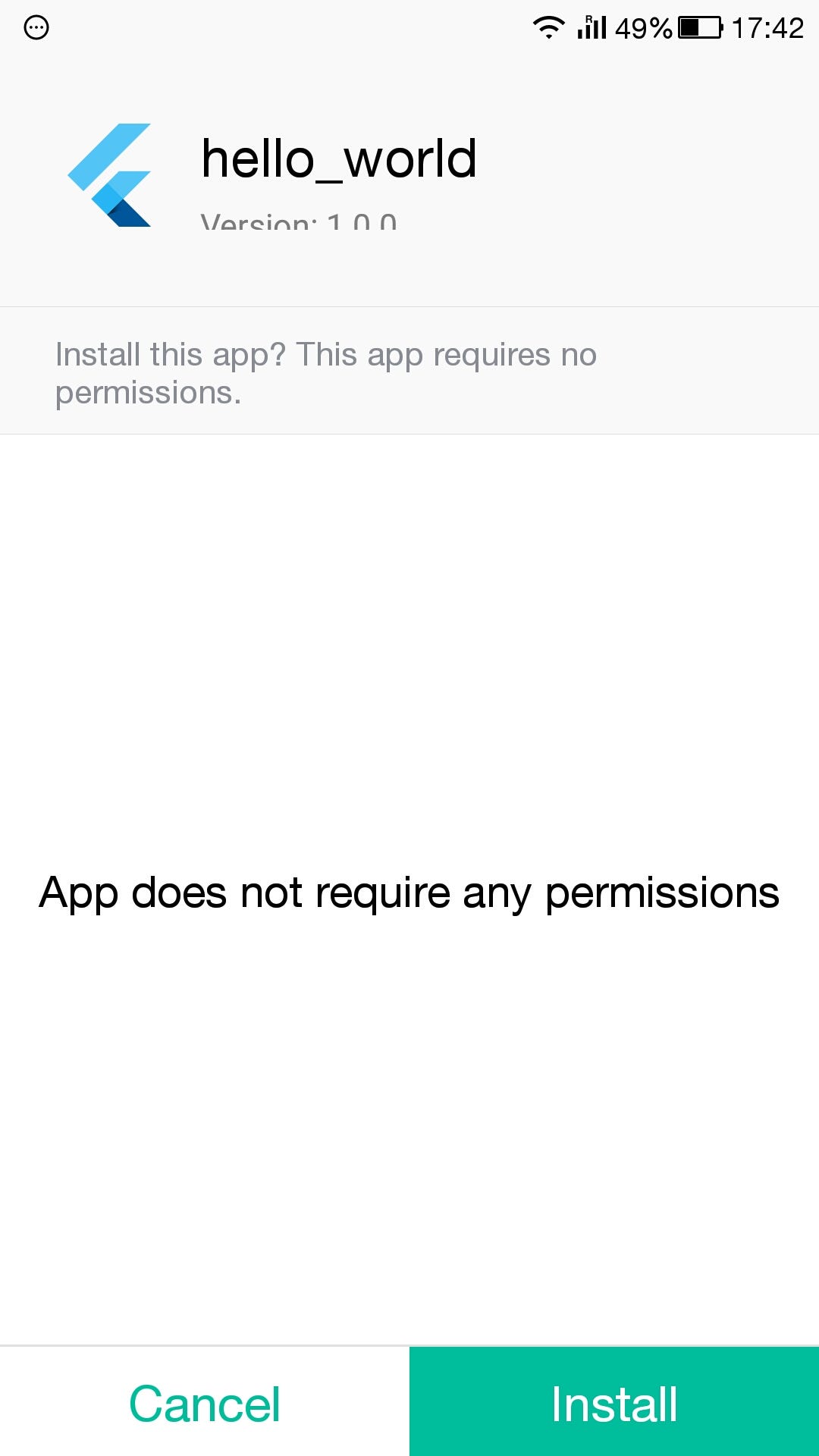The width and height of the screenshot is (819, 1456).
Task: Tap the light blue upper stripe of Flutter logo
Action: pos(108,155)
